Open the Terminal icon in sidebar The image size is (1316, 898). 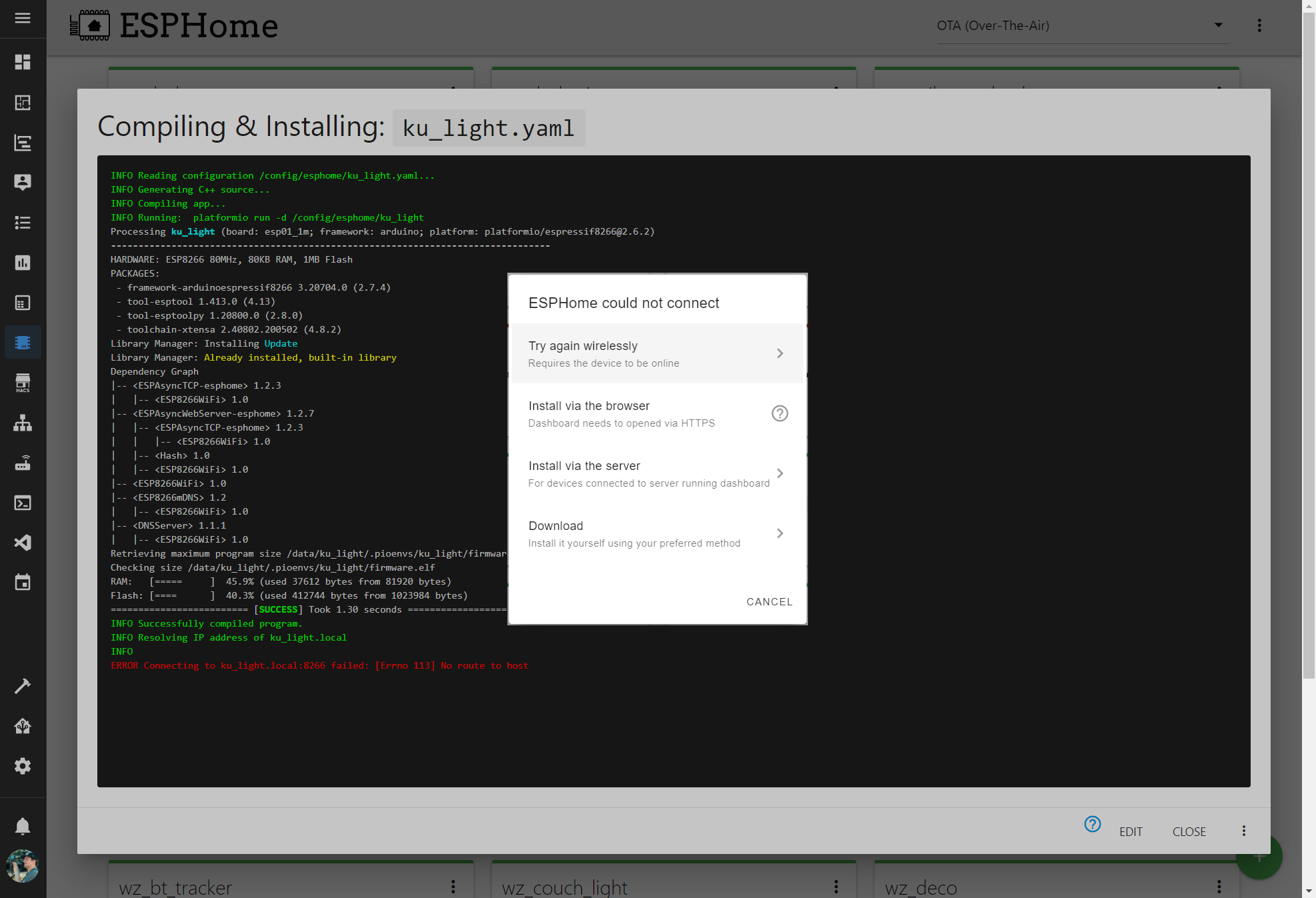click(x=23, y=502)
